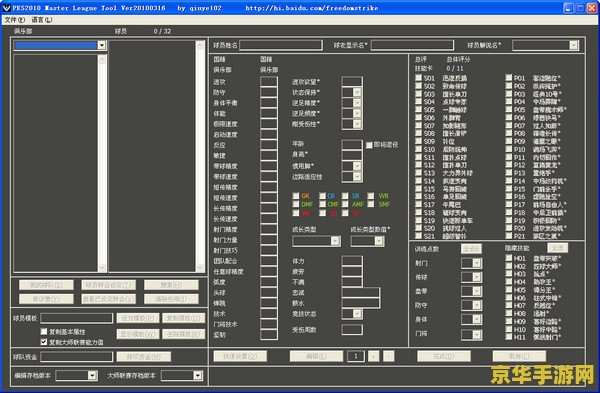Enable the AMF position checkbox
Image resolution: width=600 pixels, height=393 pixels.
click(x=345, y=204)
